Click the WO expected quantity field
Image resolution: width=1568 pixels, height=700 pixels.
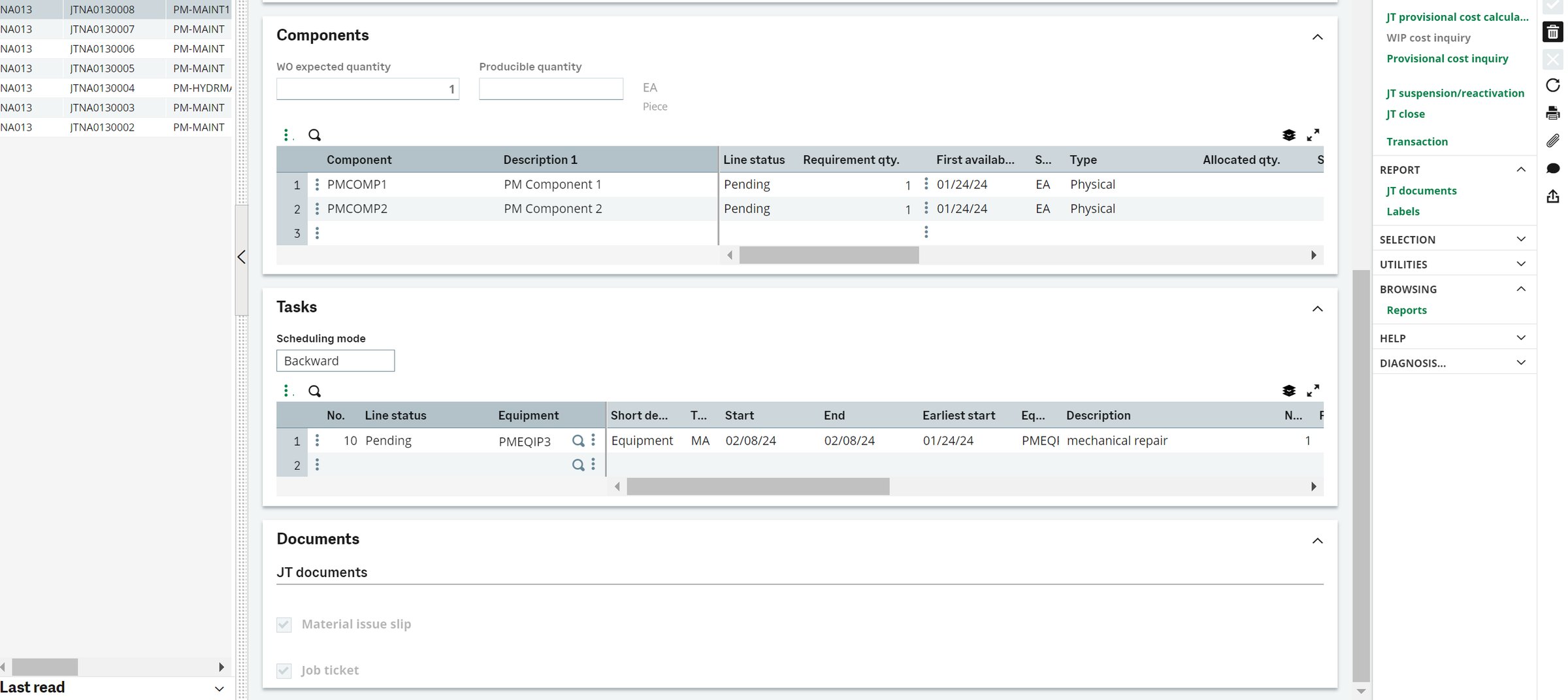[367, 88]
